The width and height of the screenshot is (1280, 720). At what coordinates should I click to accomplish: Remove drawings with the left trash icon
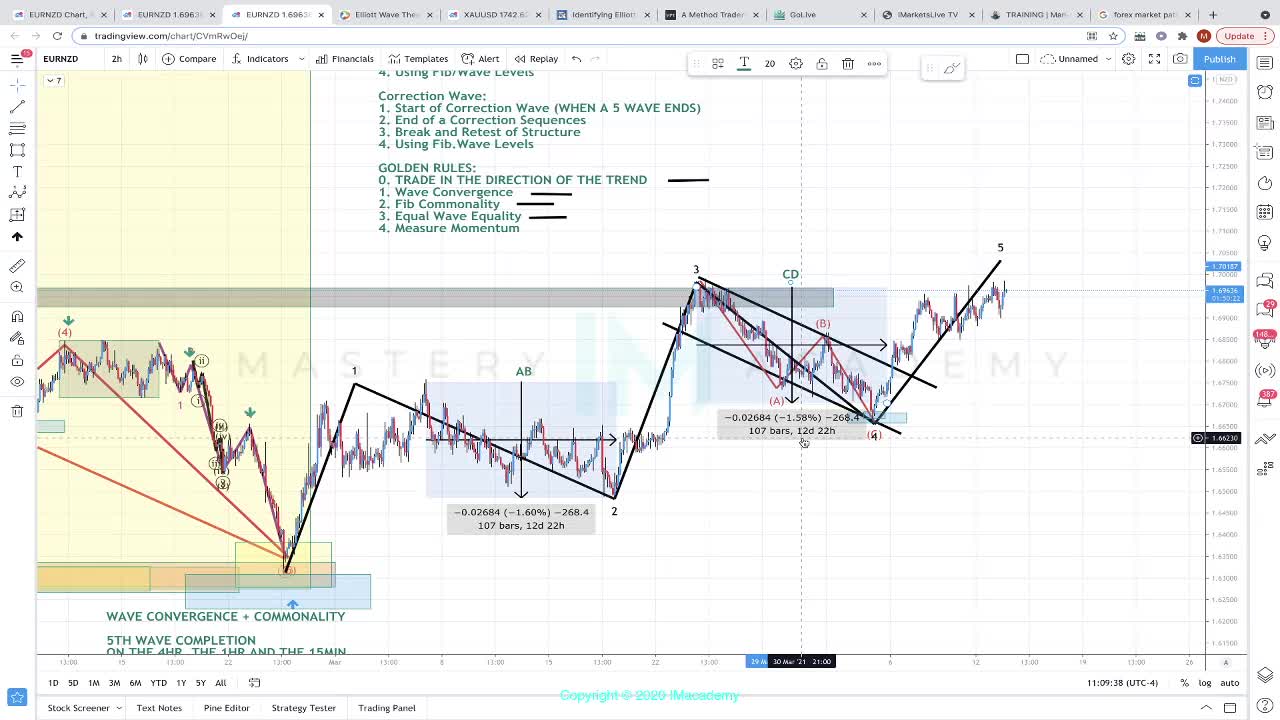pyautogui.click(x=17, y=411)
